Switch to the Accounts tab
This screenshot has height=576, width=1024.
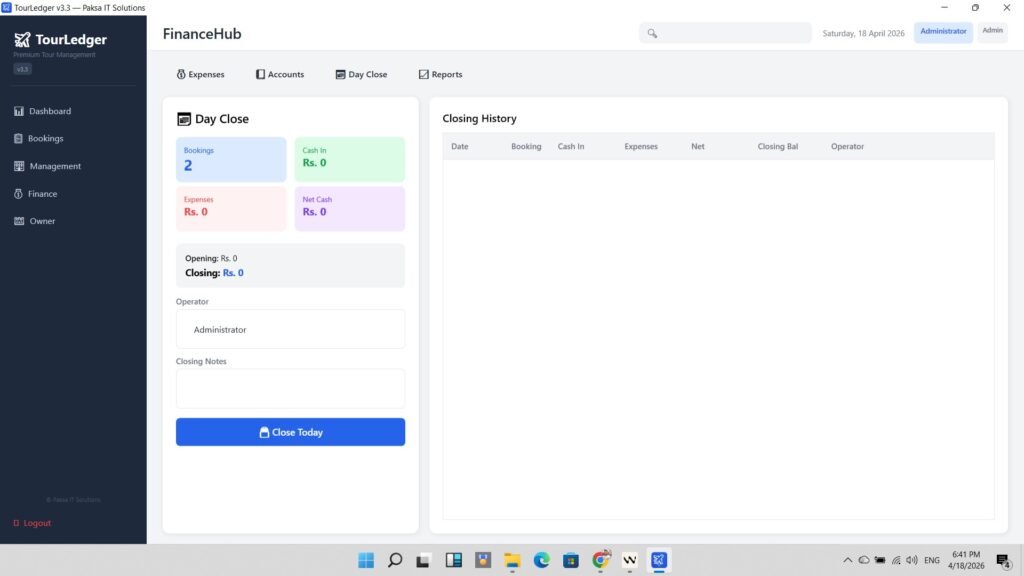click(x=280, y=74)
